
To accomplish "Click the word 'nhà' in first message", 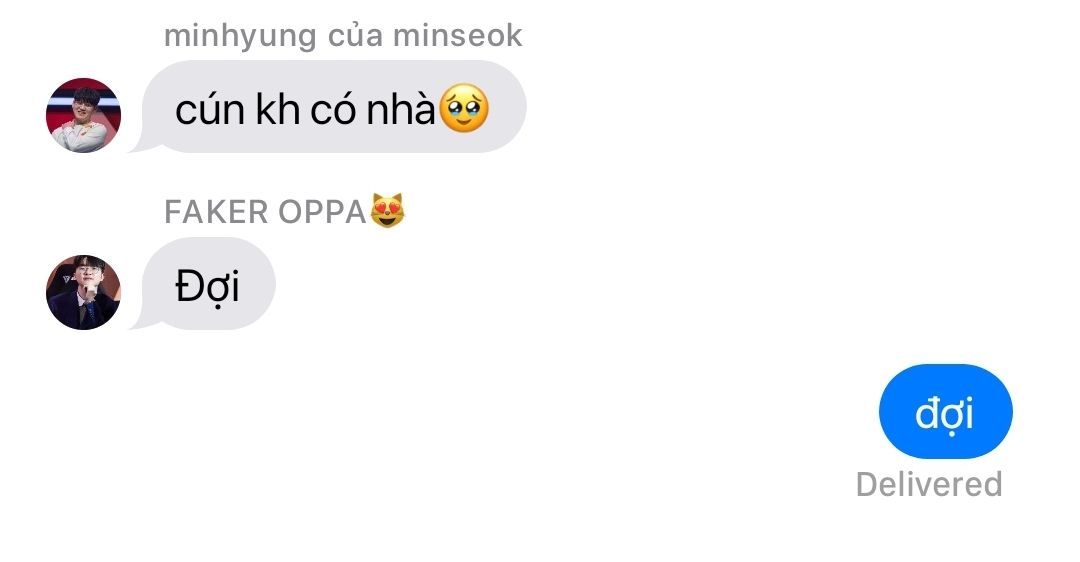I will click(401, 109).
